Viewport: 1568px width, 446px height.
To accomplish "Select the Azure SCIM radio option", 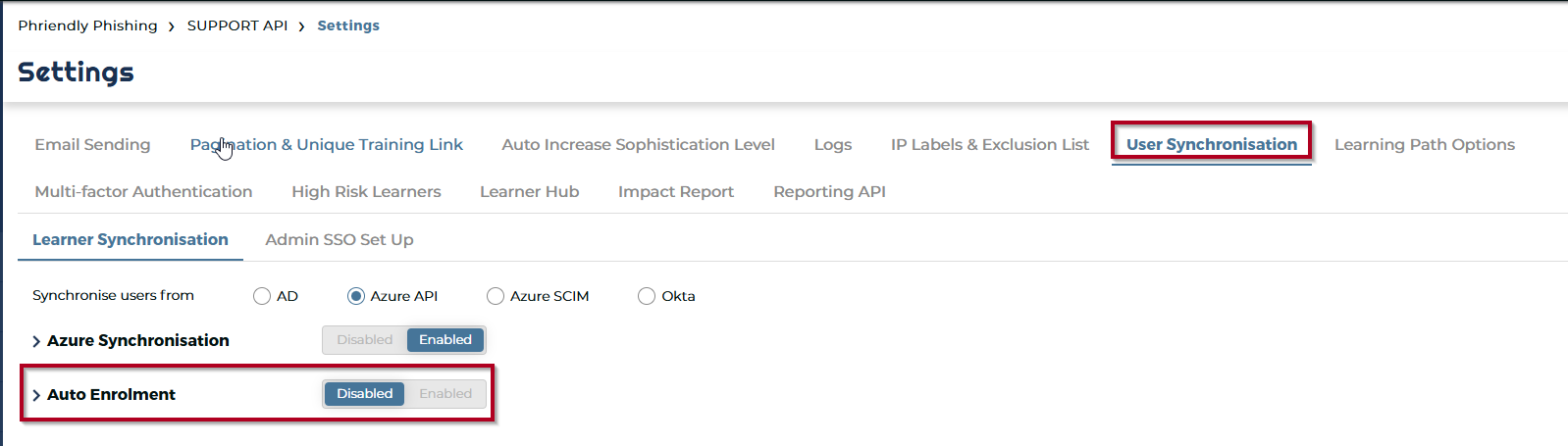I will tap(496, 296).
